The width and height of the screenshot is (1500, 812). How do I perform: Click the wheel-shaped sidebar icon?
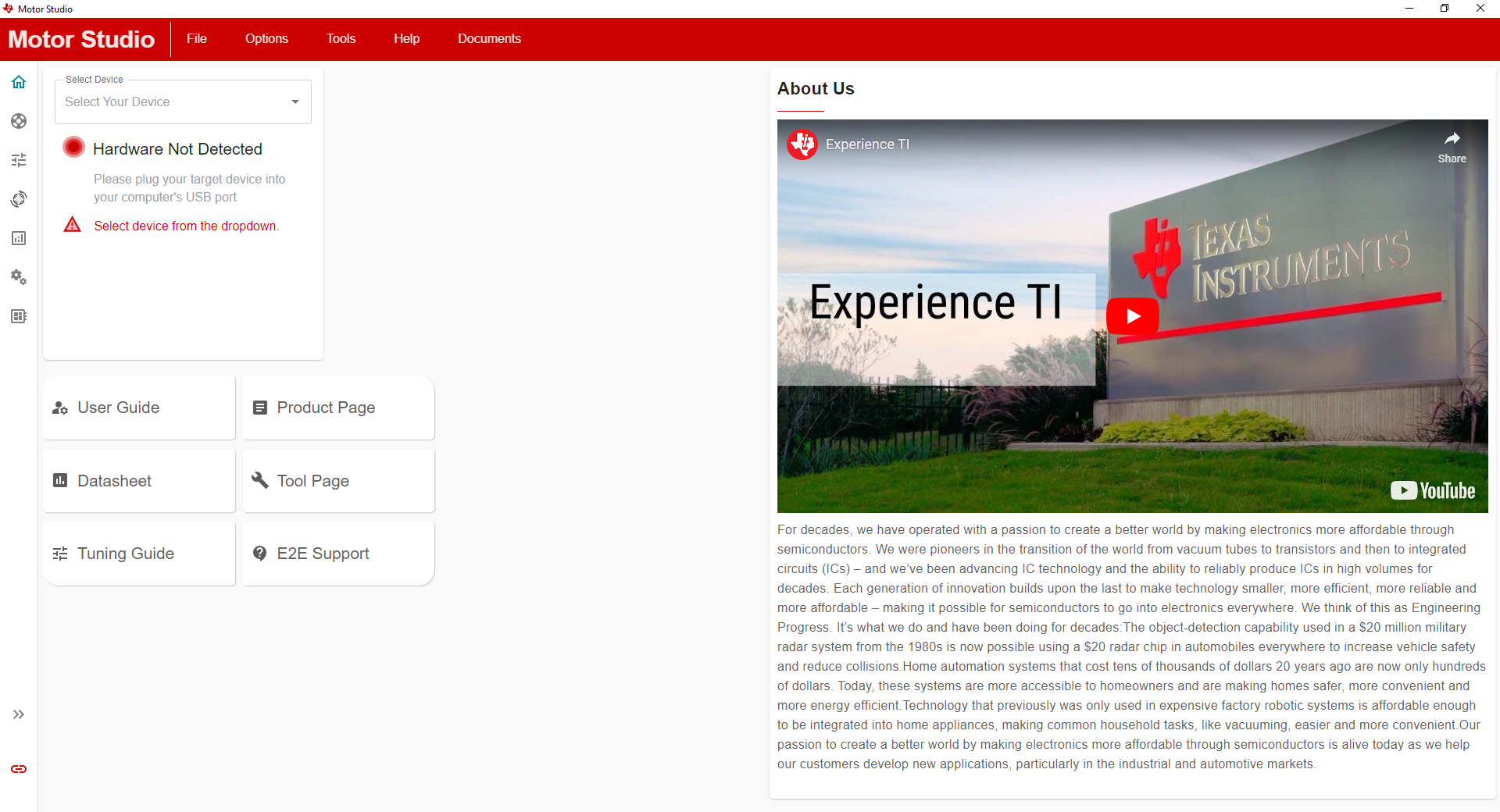[x=19, y=121]
